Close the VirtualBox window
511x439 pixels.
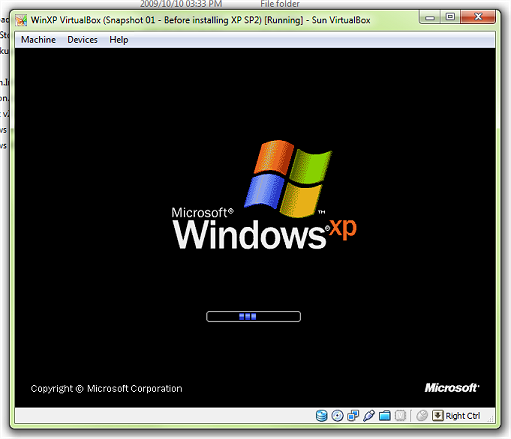click(x=478, y=17)
